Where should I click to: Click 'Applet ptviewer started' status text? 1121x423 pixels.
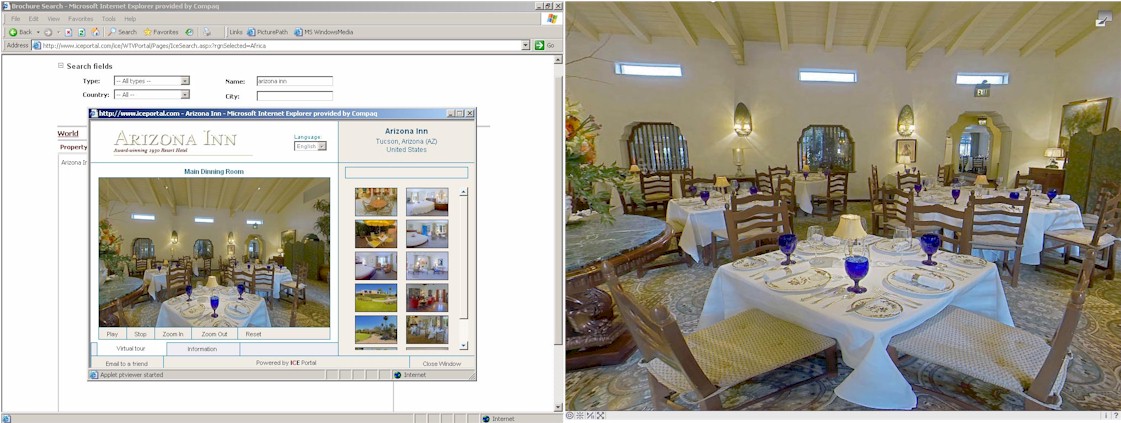[131, 374]
